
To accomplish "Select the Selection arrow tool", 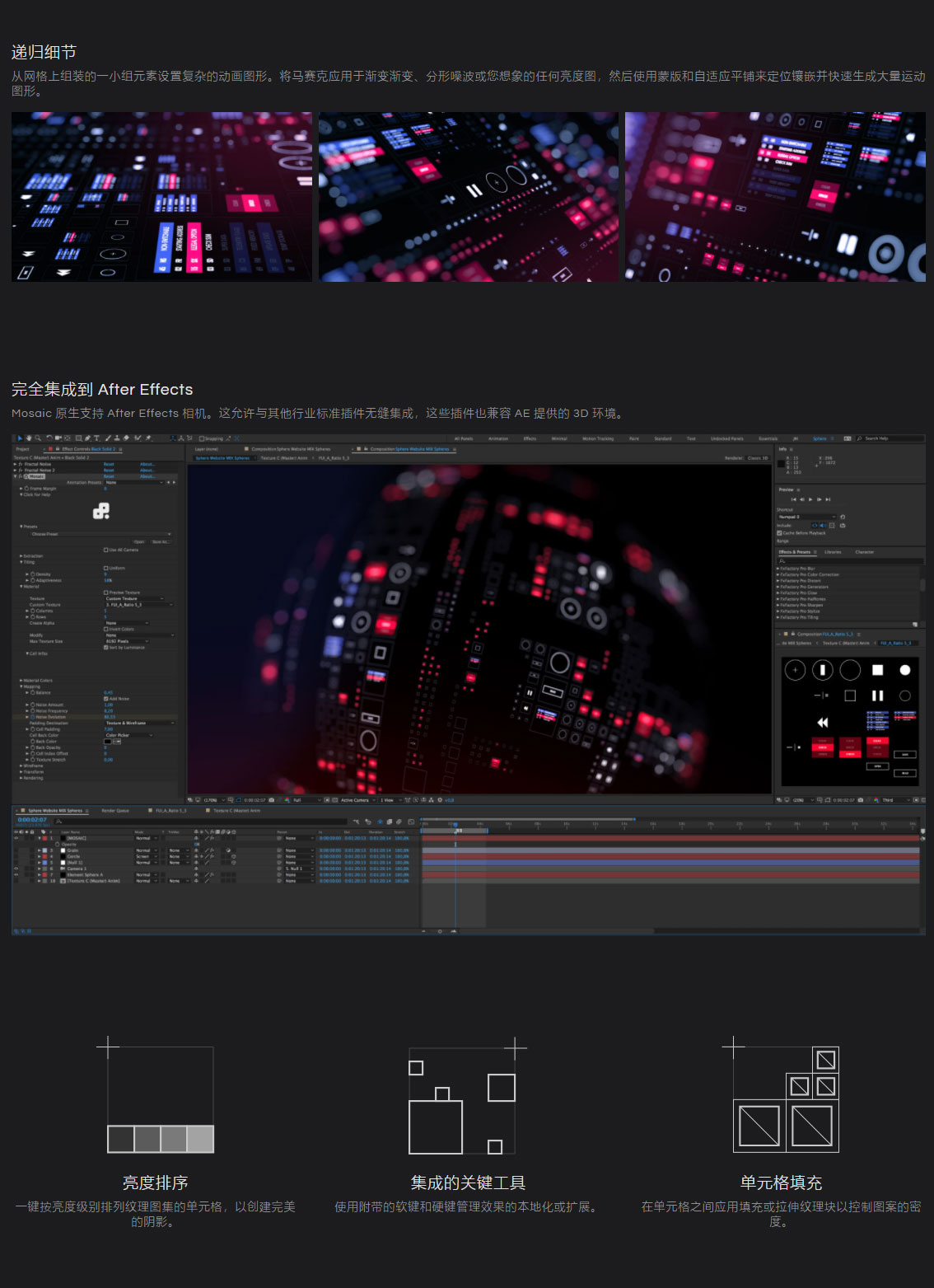I will (x=21, y=438).
